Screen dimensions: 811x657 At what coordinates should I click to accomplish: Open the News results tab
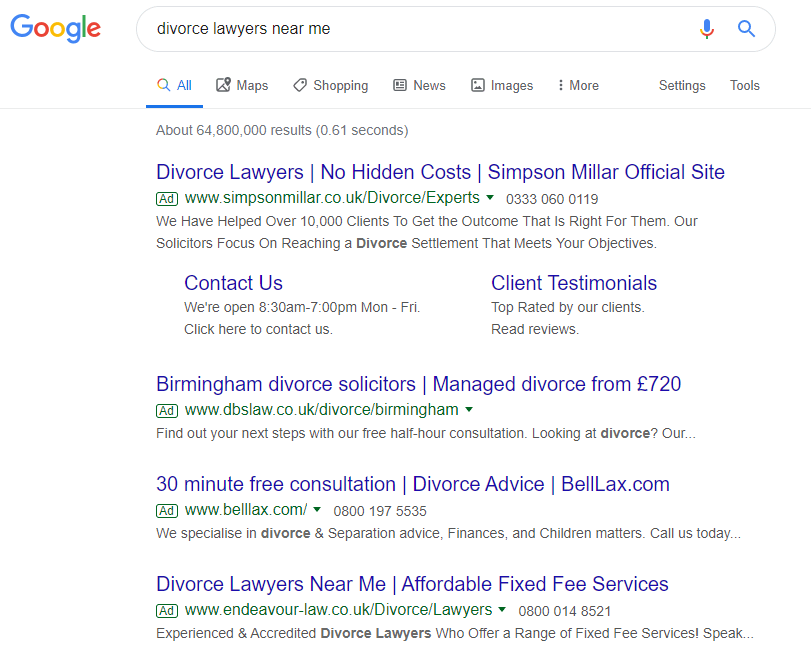pos(419,86)
